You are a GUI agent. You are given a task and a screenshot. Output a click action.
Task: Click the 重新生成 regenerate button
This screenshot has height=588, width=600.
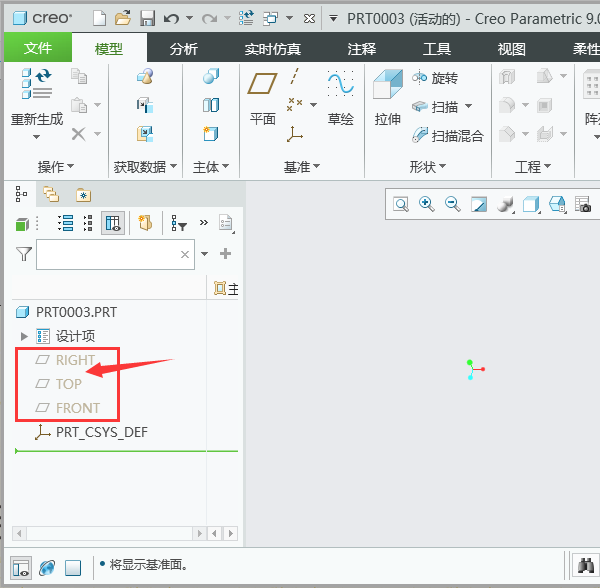tap(37, 102)
